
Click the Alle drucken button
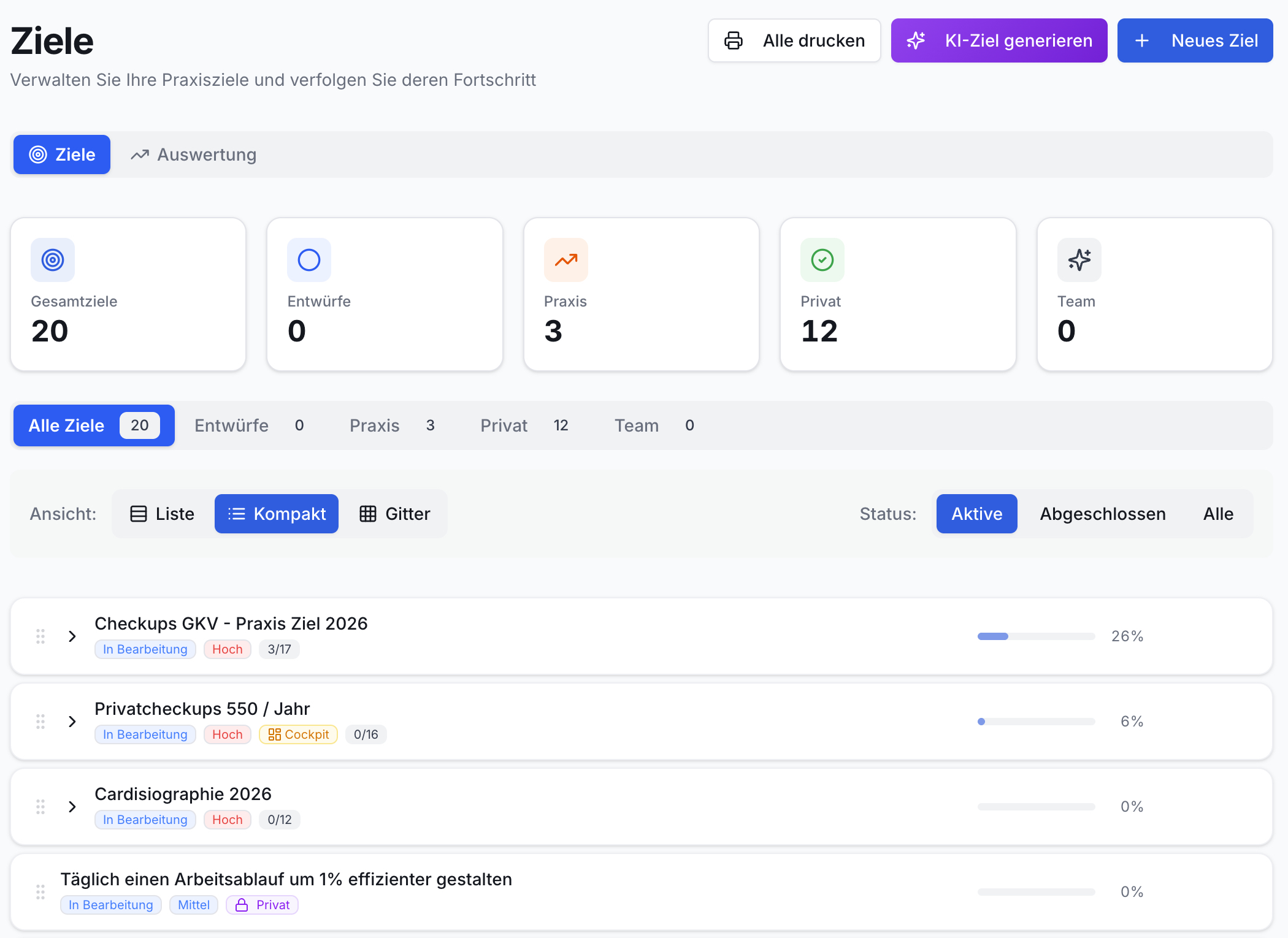[794, 40]
